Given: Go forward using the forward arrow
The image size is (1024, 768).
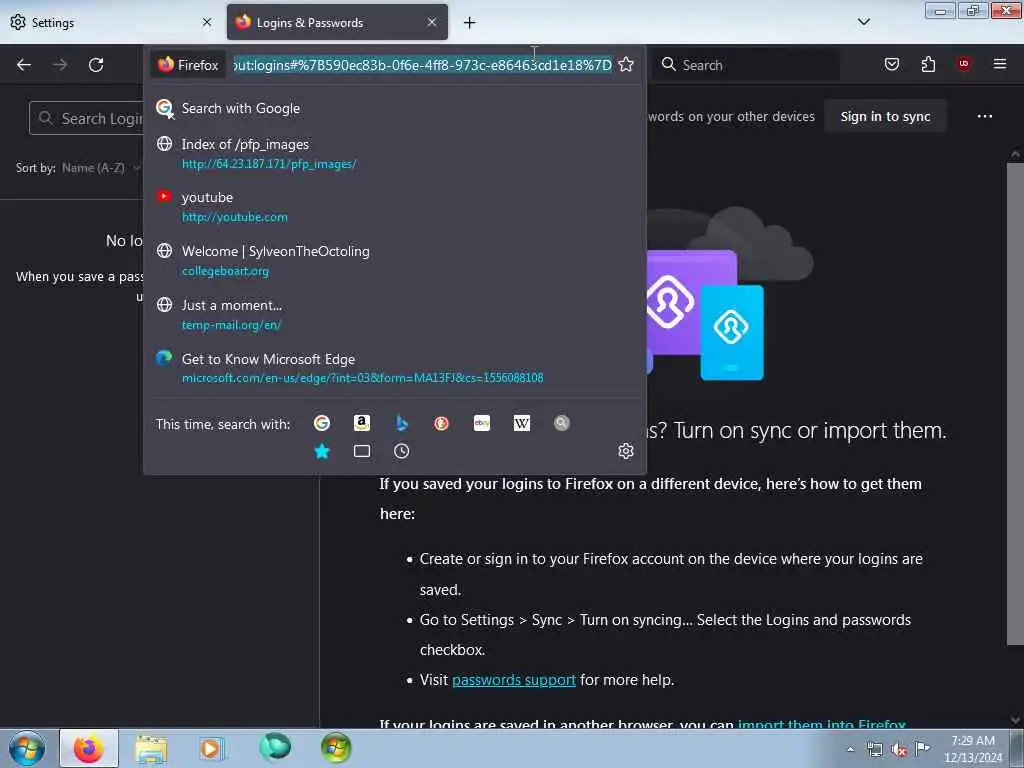Looking at the screenshot, I should (60, 65).
